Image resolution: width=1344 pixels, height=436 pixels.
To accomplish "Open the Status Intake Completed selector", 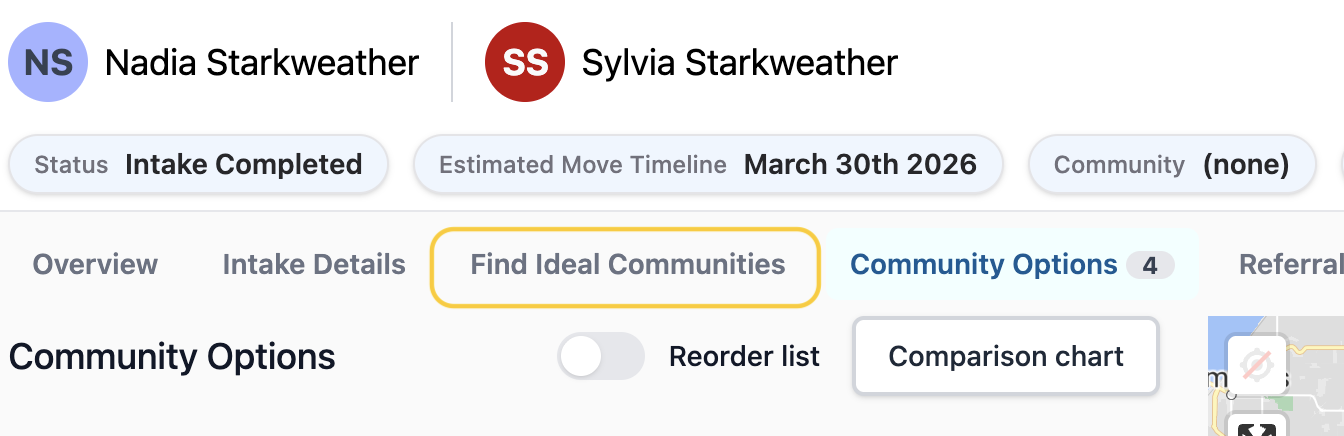I will [198, 164].
